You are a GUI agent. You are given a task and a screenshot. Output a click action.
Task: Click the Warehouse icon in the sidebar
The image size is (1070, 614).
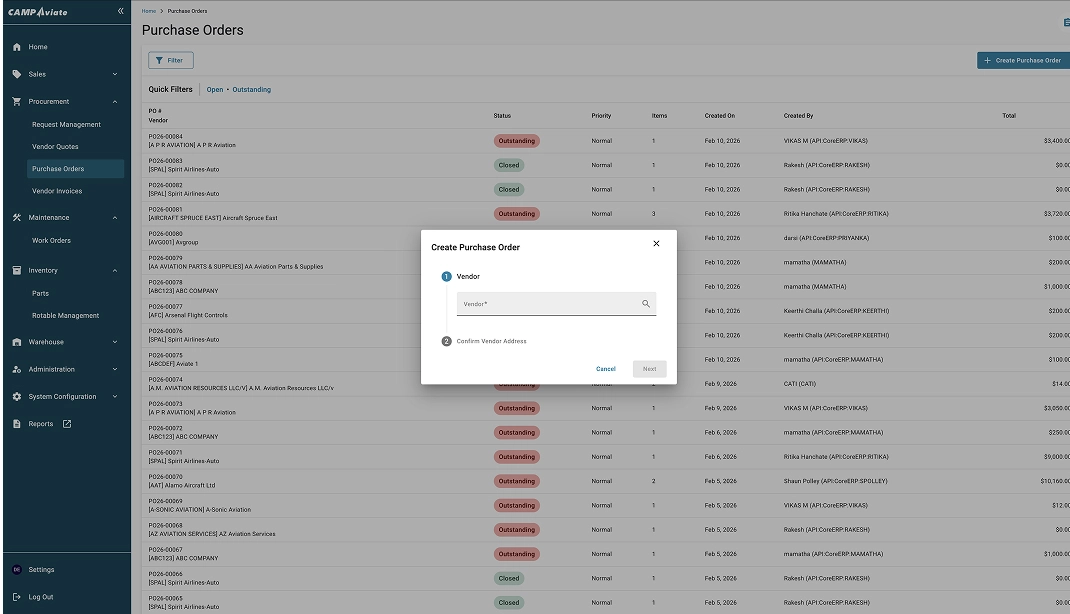[17, 342]
